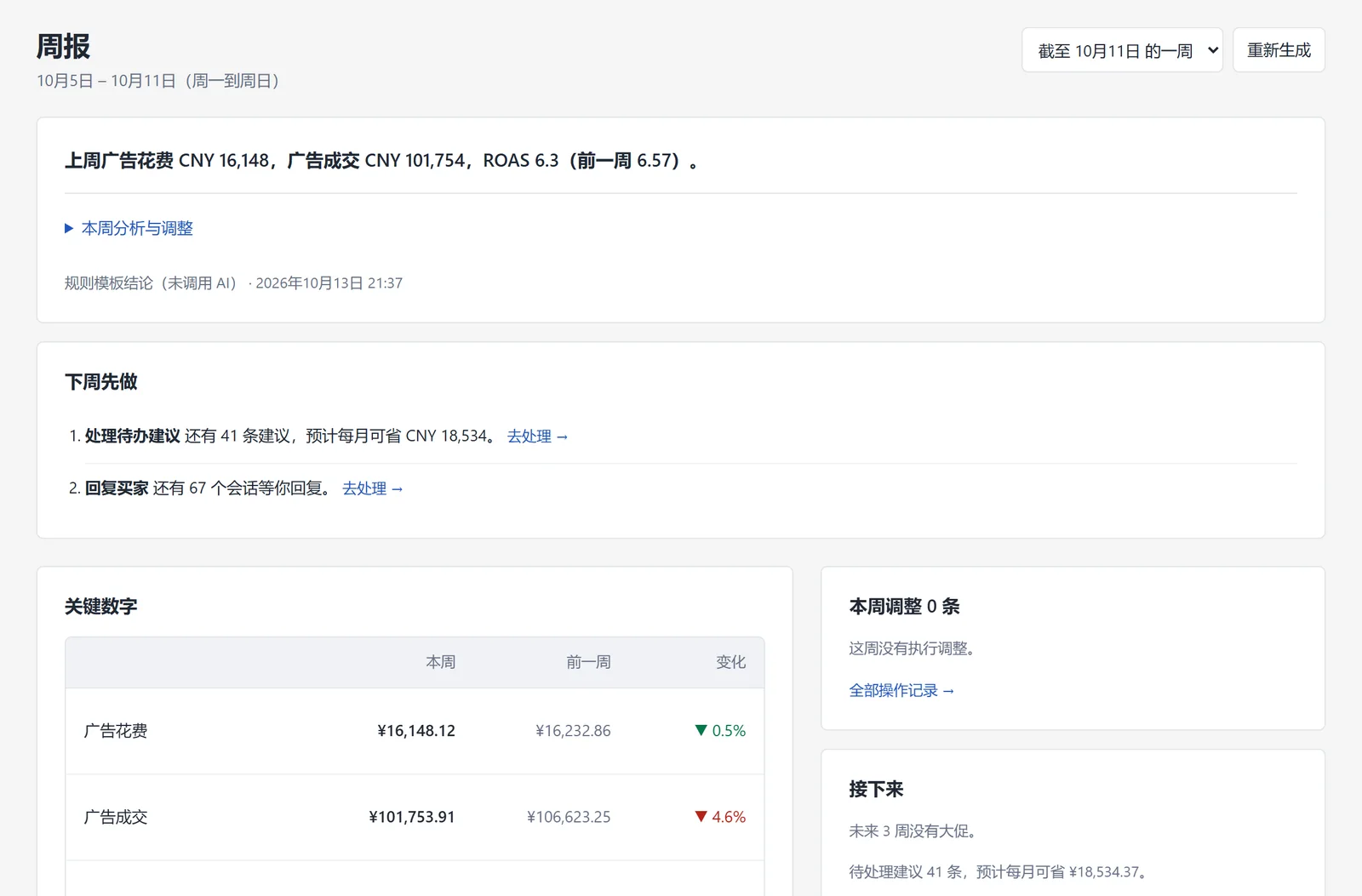Expand the 本周分析与调整 section
The image size is (1362, 896).
[129, 228]
